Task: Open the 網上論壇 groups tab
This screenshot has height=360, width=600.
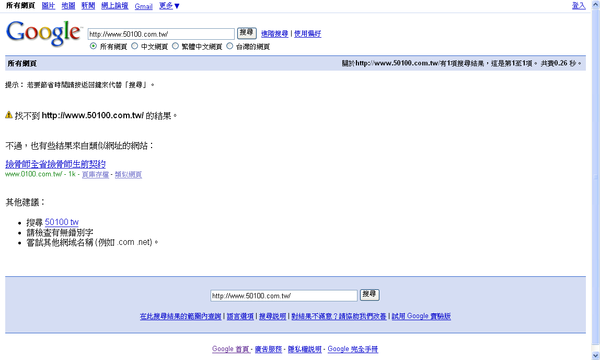Action: (x=114, y=6)
